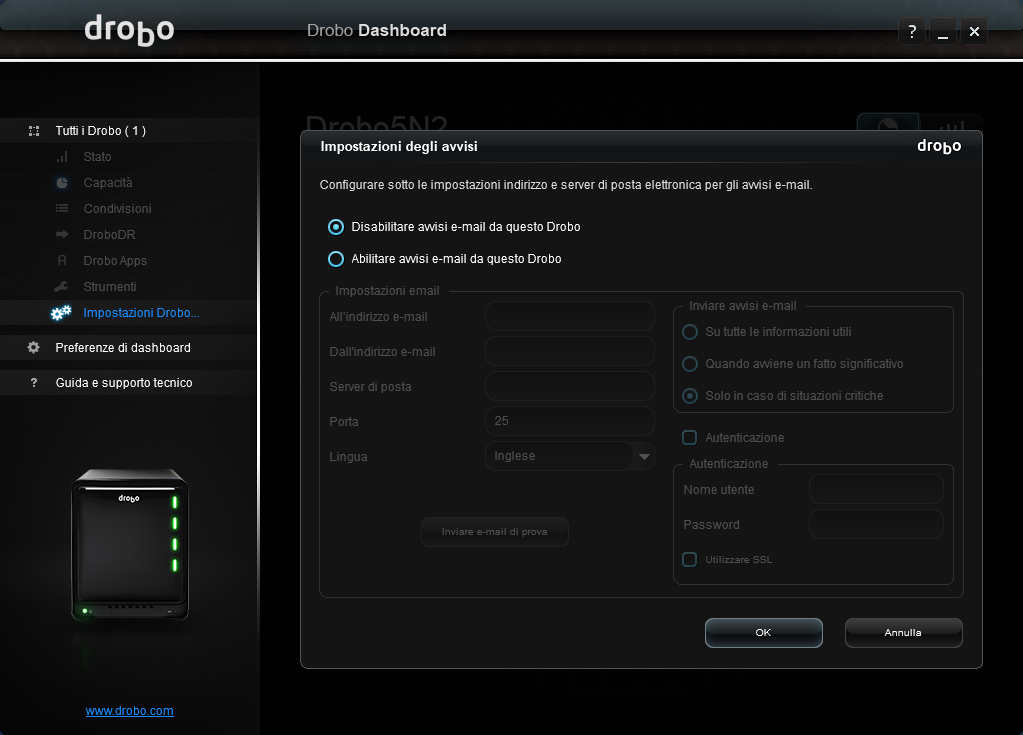
Task: Open Guida e supporto tecnico menu
Action: point(123,383)
